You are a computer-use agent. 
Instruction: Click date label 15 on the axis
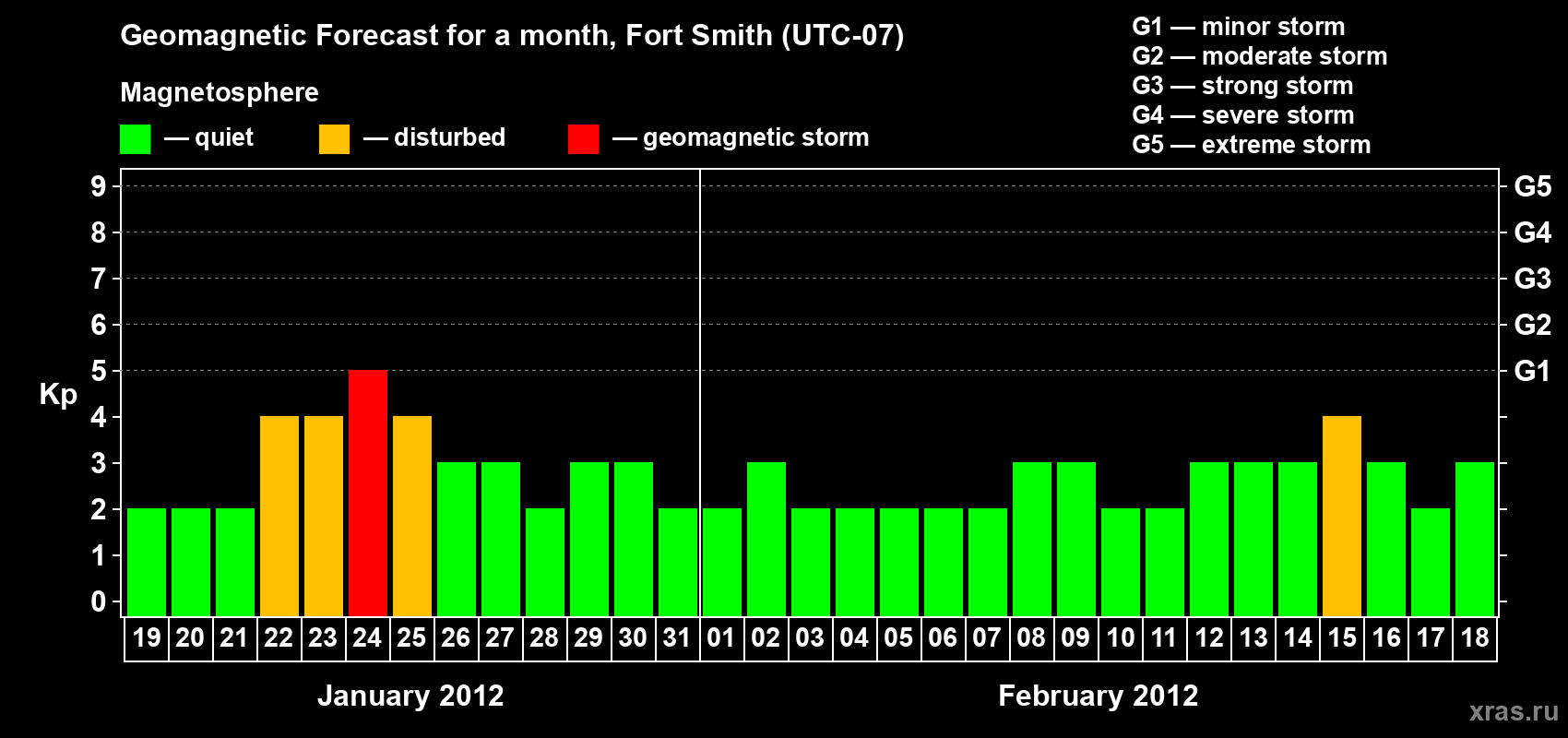1342,638
